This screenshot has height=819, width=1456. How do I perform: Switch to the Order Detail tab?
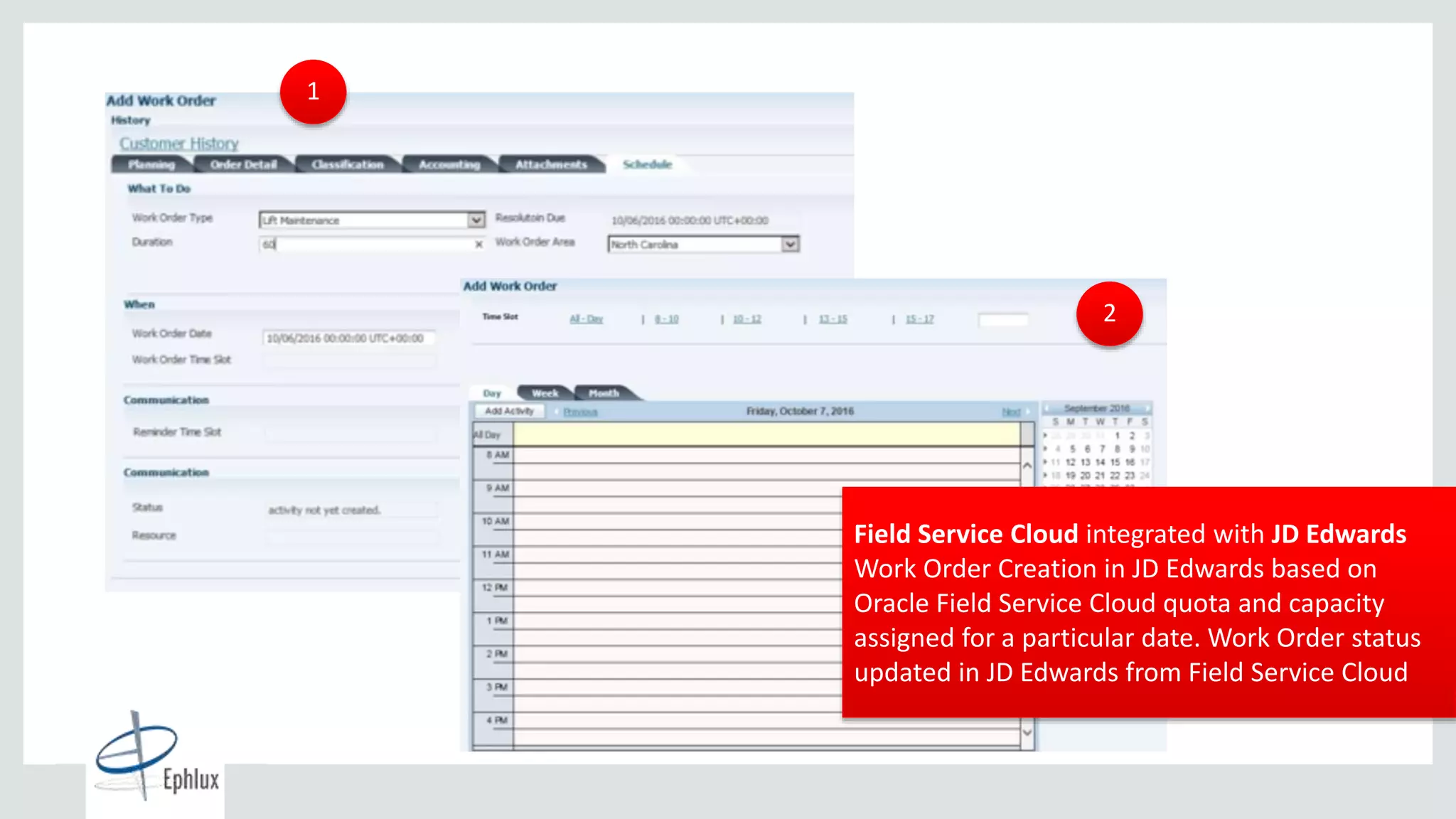242,165
